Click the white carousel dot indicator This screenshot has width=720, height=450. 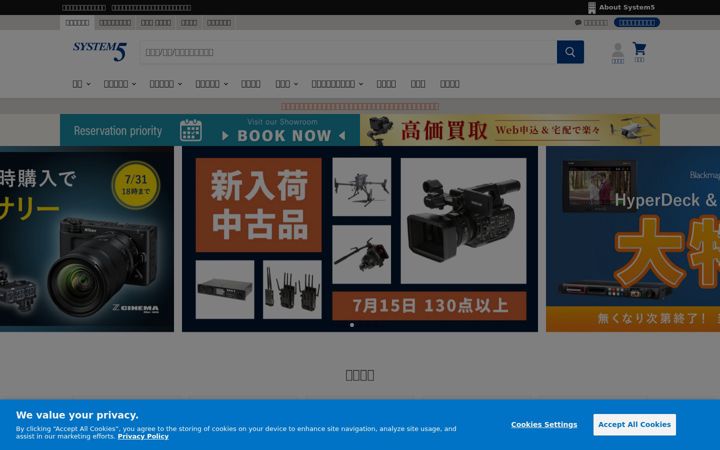(x=352, y=325)
